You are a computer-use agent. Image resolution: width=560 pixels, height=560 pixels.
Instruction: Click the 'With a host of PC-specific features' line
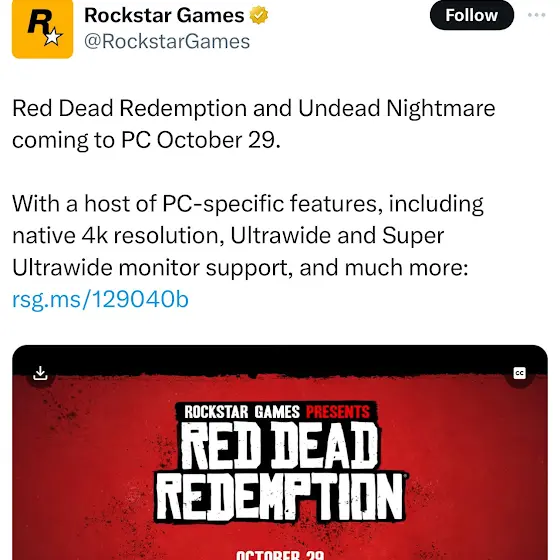(x=248, y=204)
